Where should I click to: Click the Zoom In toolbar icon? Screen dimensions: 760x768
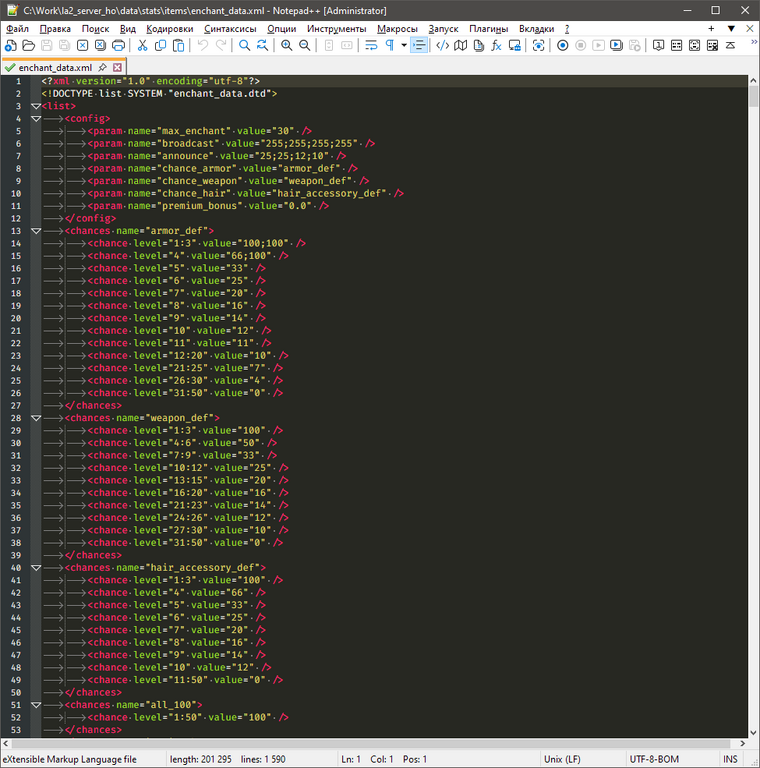[287, 46]
